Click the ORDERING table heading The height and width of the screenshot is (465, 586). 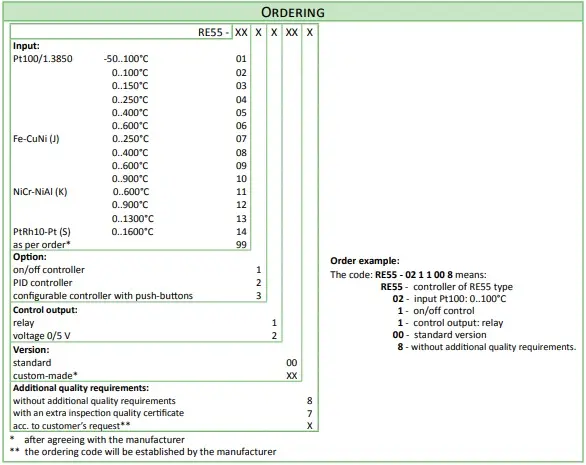[293, 12]
